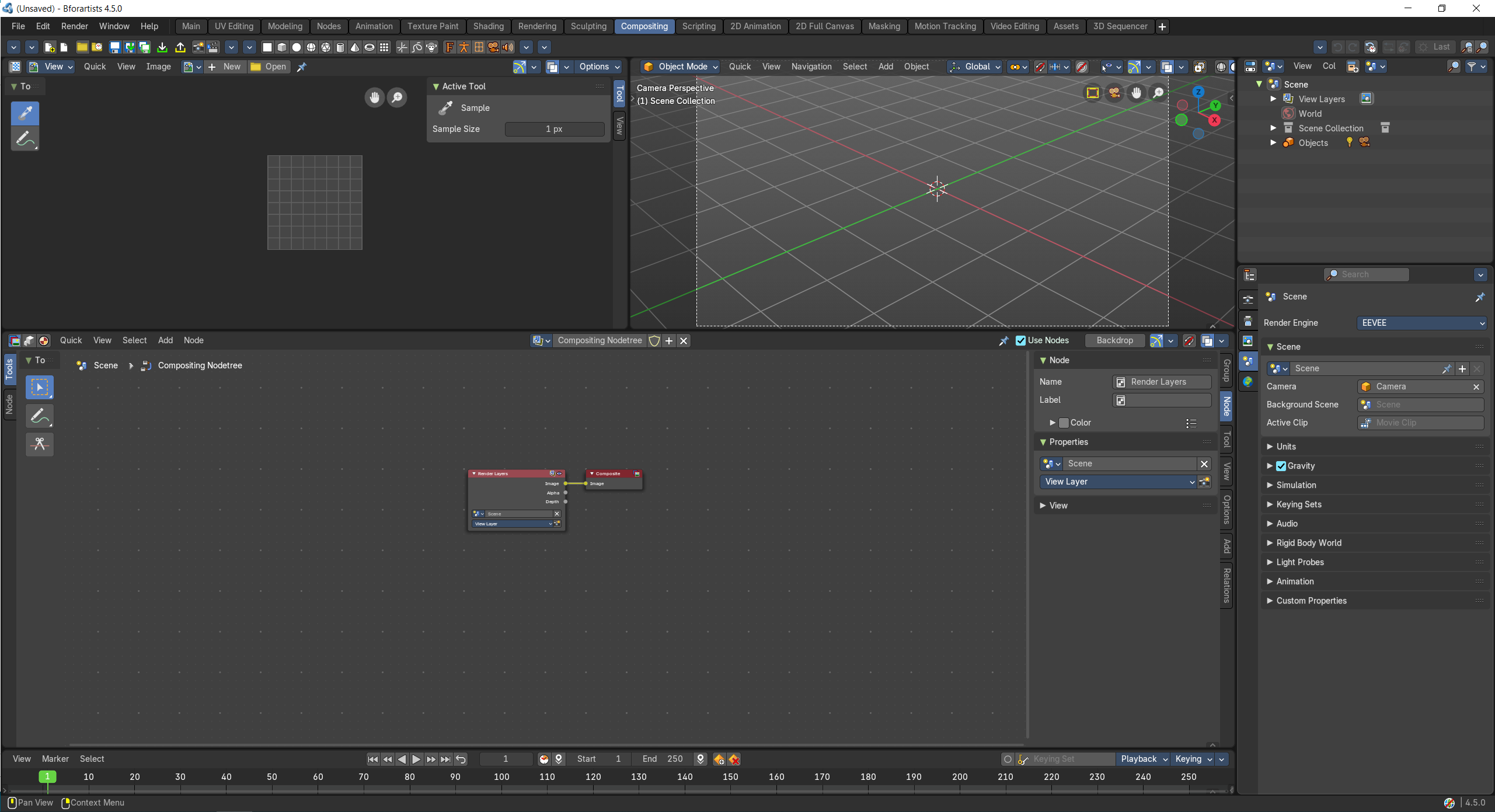1495x812 pixels.
Task: Click the zoom magnifier icon in the 3D viewport
Action: [x=1158, y=93]
